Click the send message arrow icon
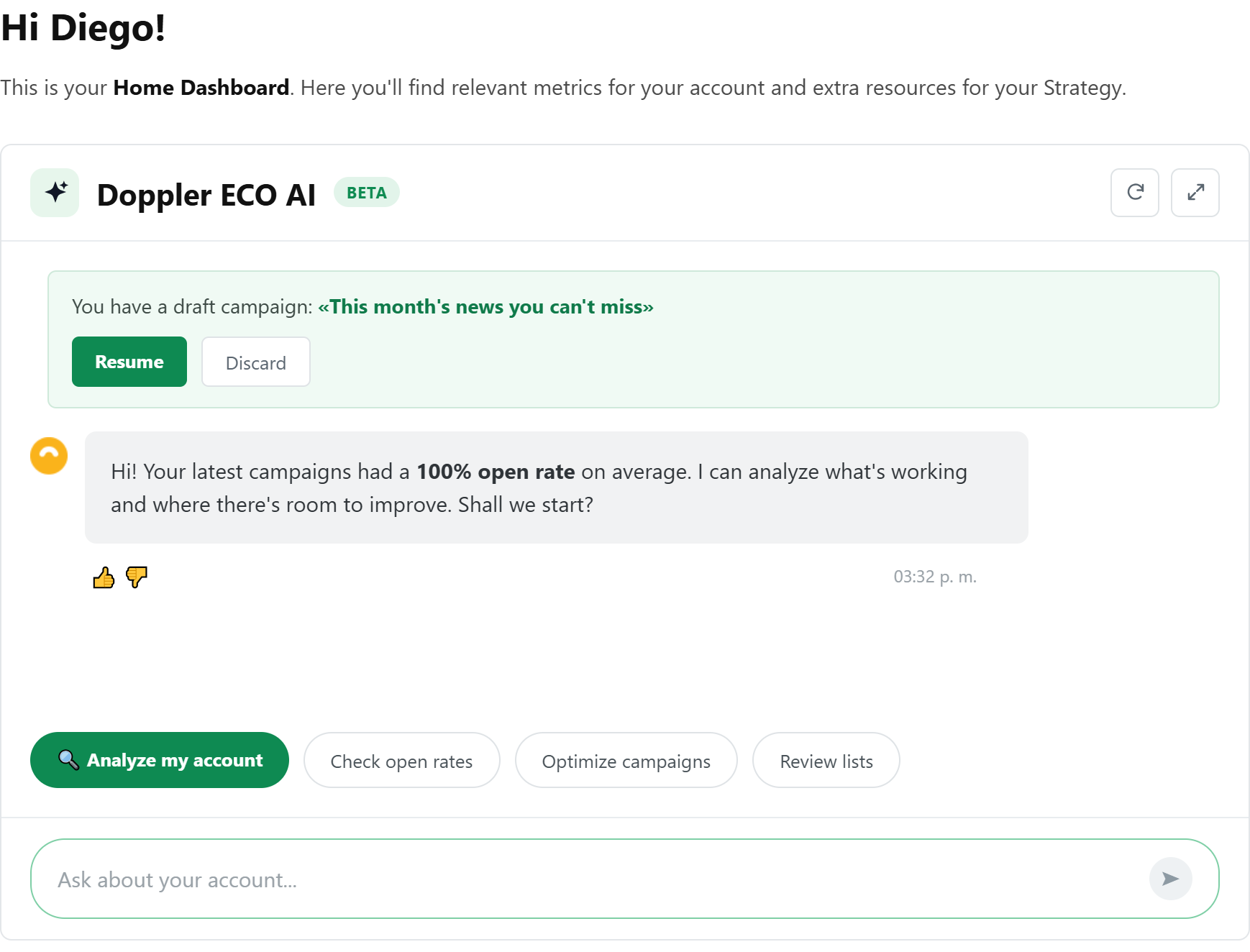1250x952 pixels. point(1170,879)
